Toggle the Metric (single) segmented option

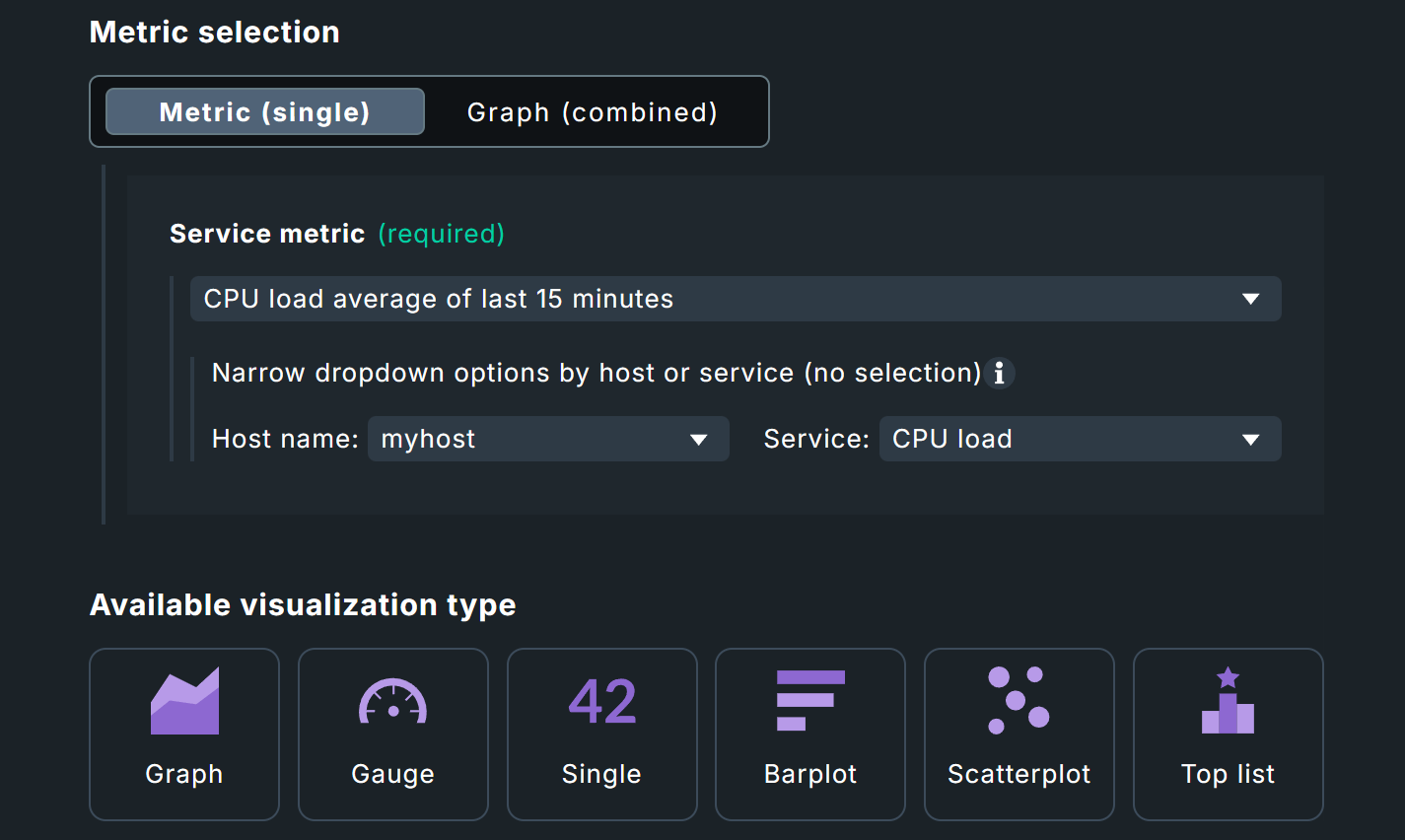pos(264,111)
